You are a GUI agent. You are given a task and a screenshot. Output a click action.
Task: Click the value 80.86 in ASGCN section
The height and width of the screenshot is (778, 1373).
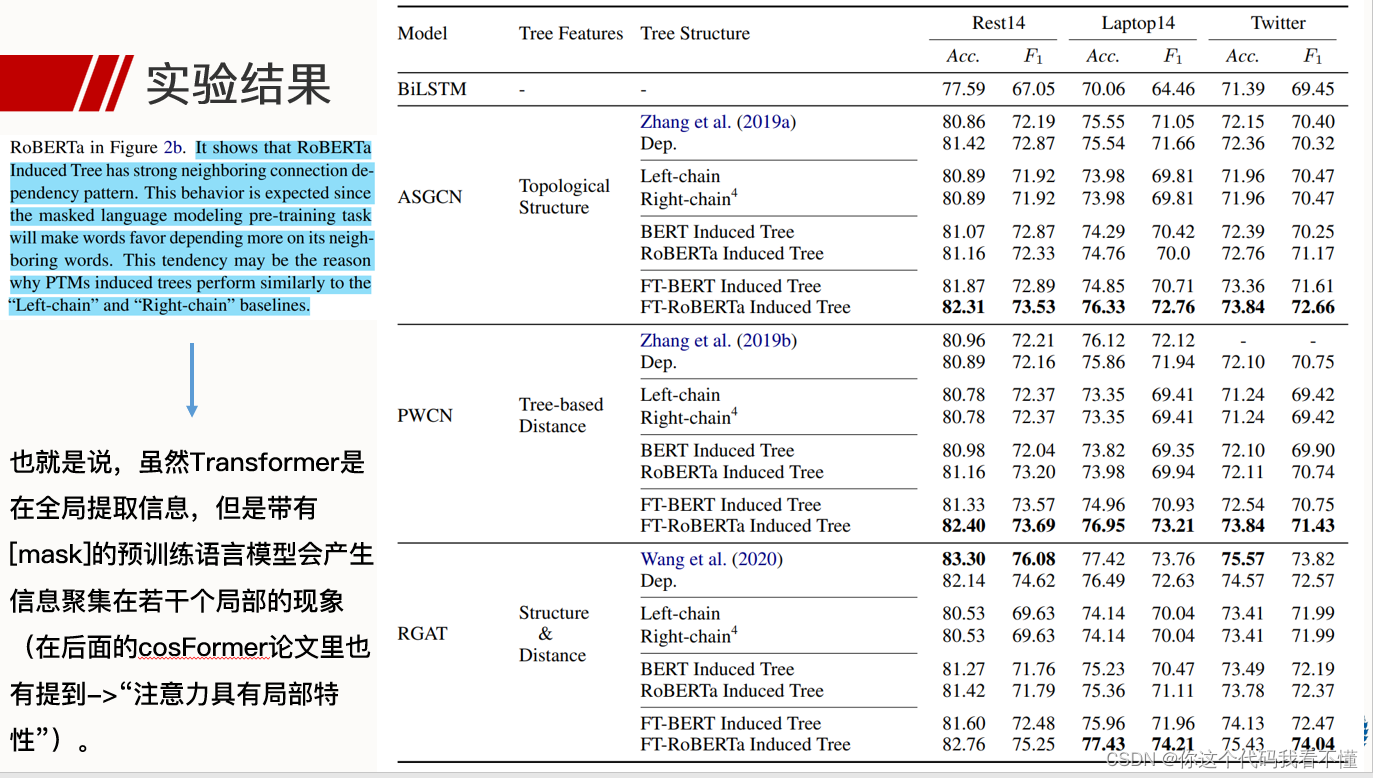click(x=964, y=122)
